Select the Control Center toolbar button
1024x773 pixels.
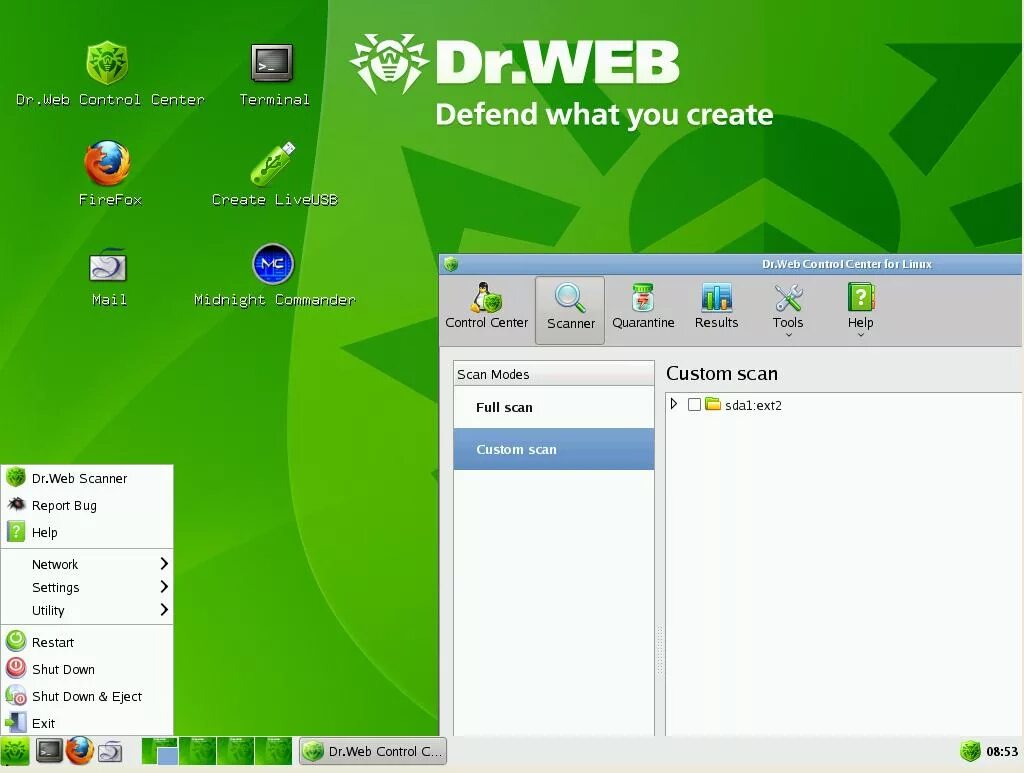point(487,306)
